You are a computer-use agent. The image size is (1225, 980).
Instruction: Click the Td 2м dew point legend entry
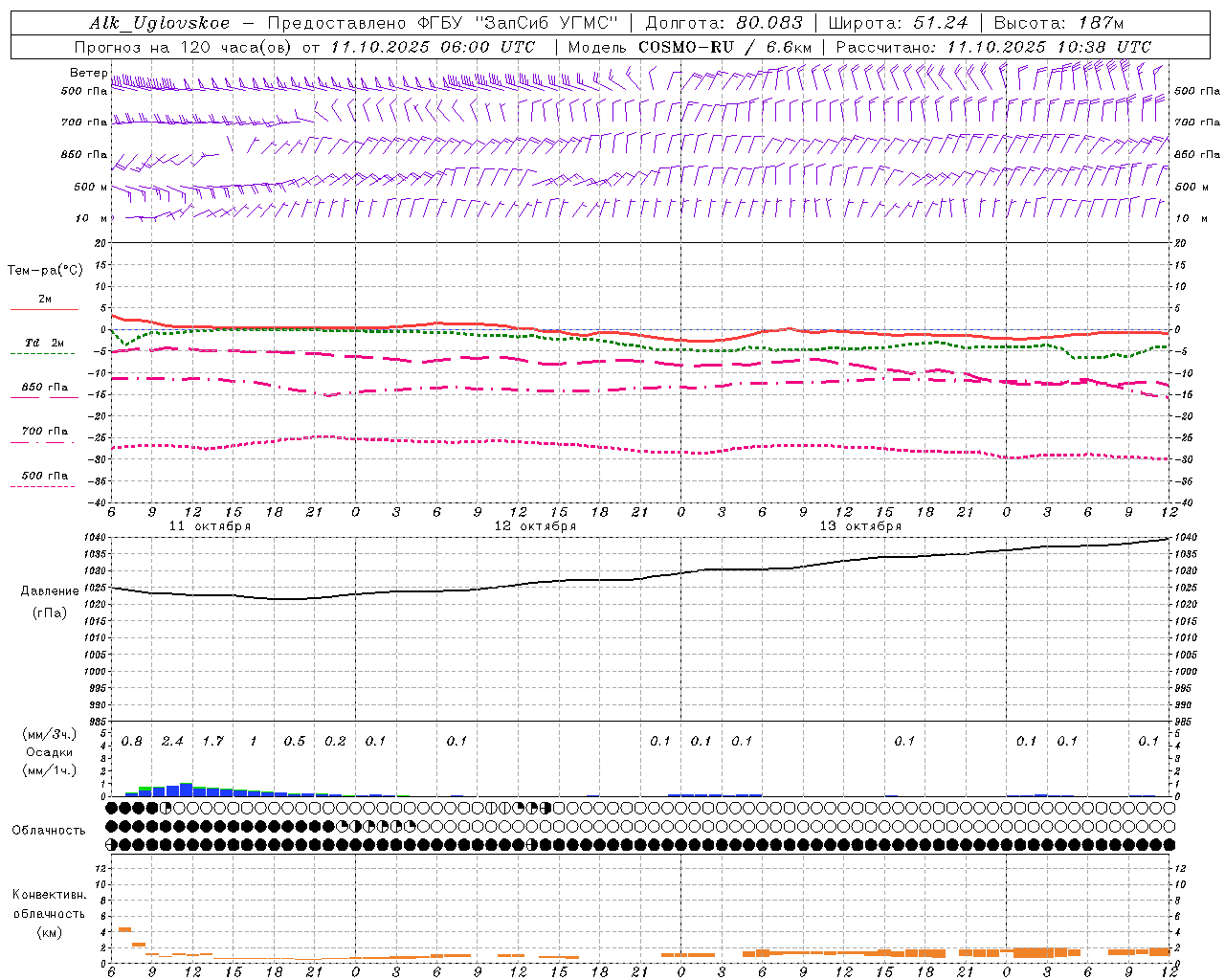point(45,343)
